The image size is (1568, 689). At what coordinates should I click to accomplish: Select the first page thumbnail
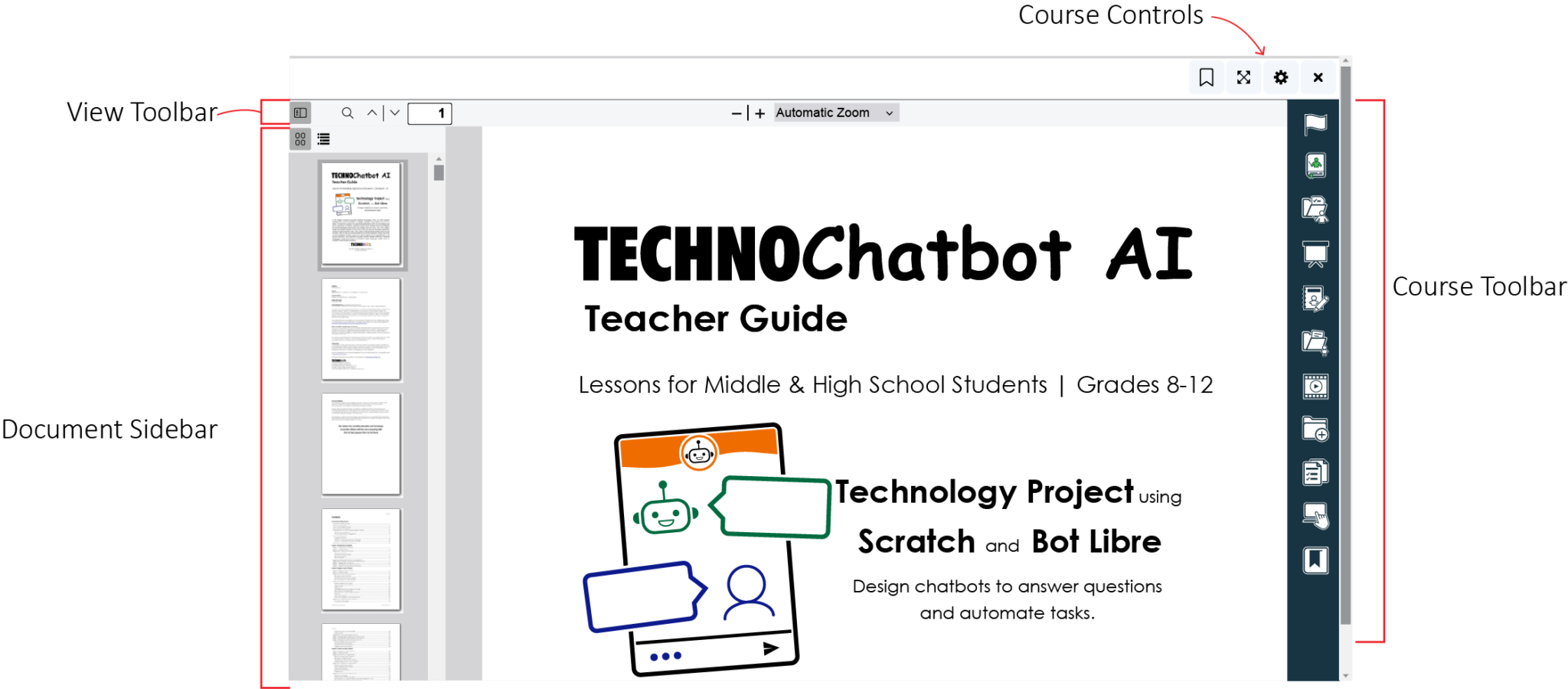(361, 214)
